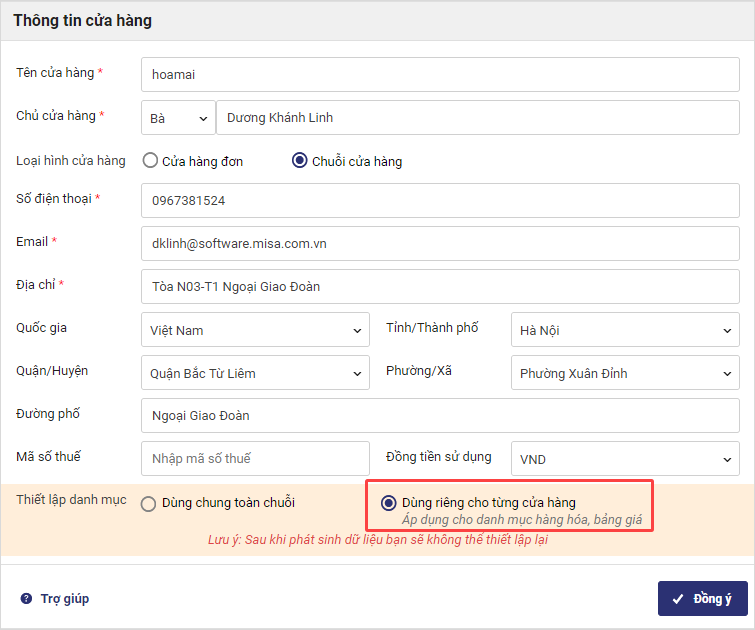
Task: Click the address field 'Tòa N03-T1 Ngoại Giao Đoàn'
Action: 440,287
